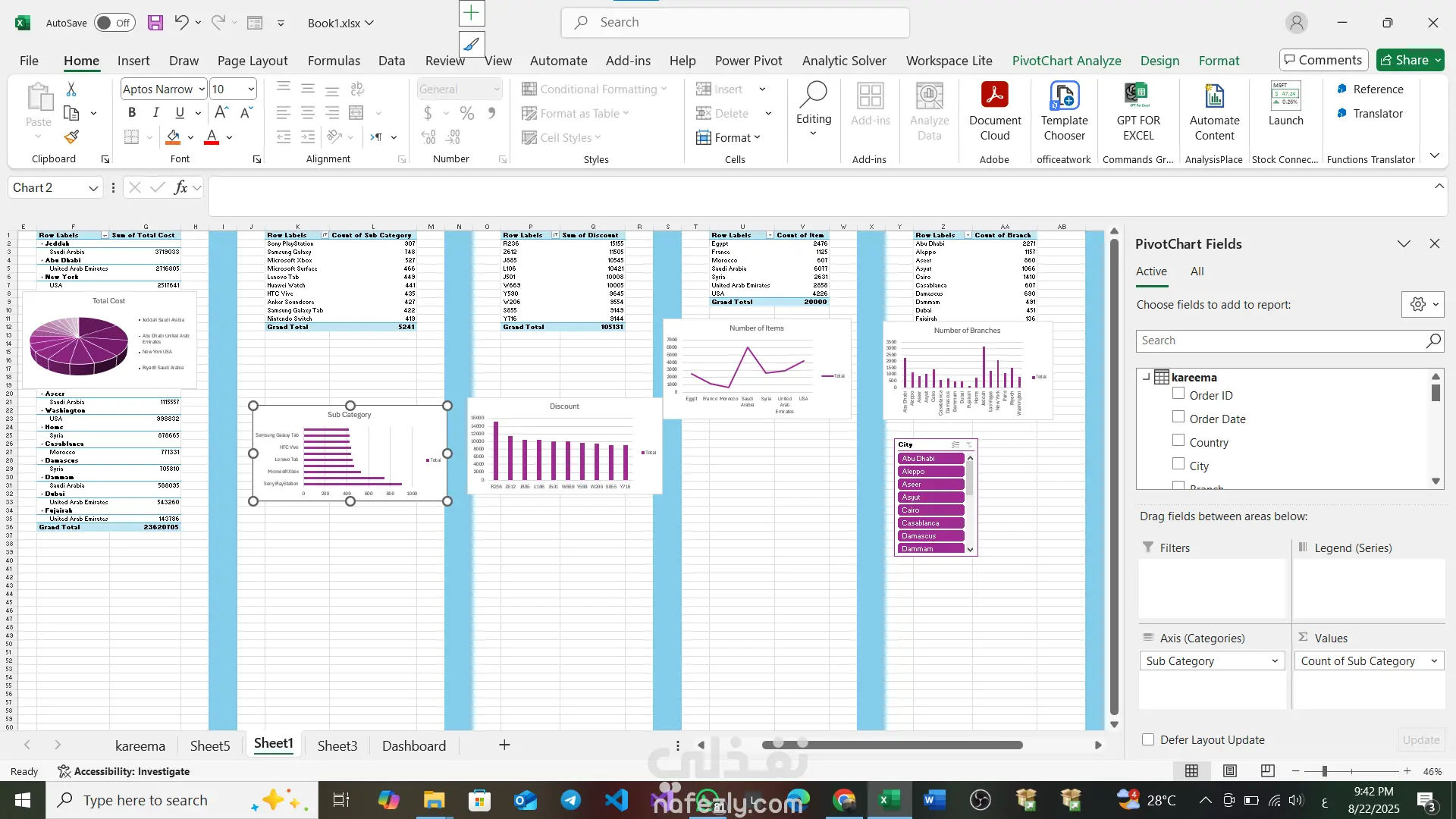The image size is (1456, 819).
Task: Enable Defer Layout Update checkbox
Action: tap(1148, 740)
